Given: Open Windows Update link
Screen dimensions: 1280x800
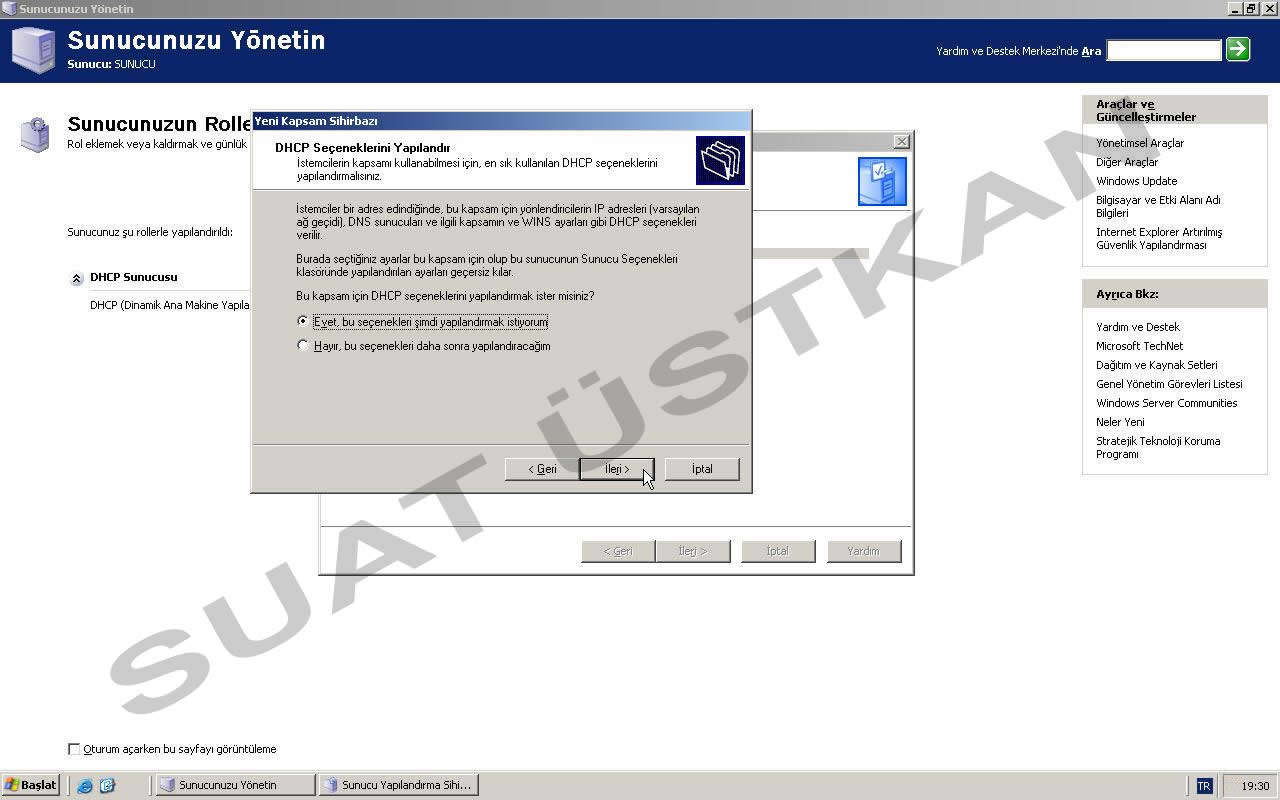Looking at the screenshot, I should tap(1137, 181).
